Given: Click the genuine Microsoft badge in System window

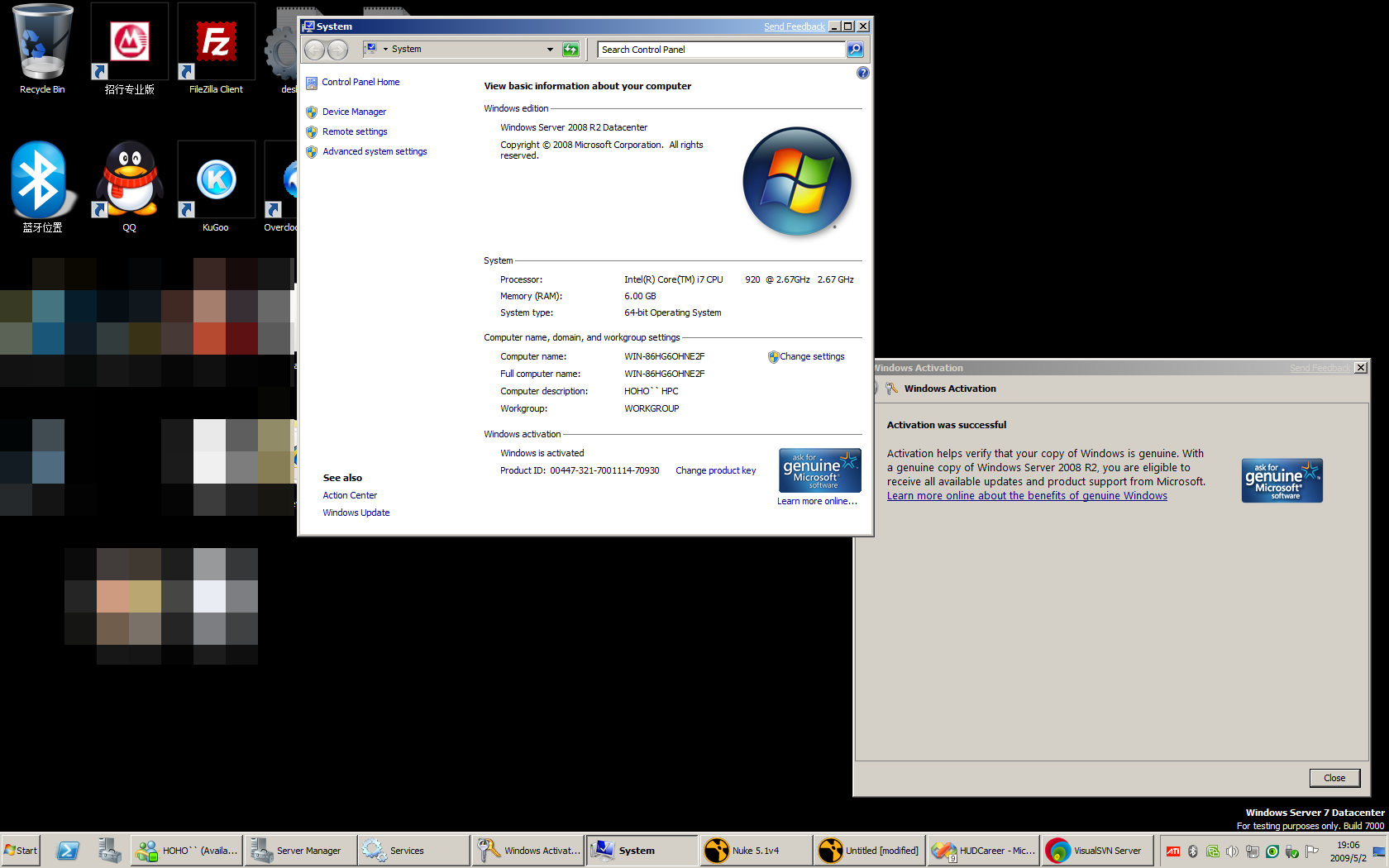Looking at the screenshot, I should 819,470.
